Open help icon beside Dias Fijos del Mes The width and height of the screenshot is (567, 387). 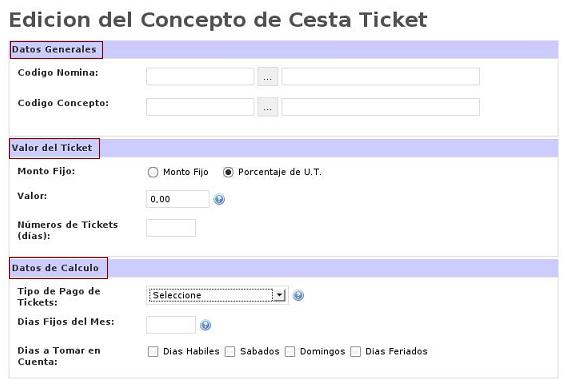point(205,325)
